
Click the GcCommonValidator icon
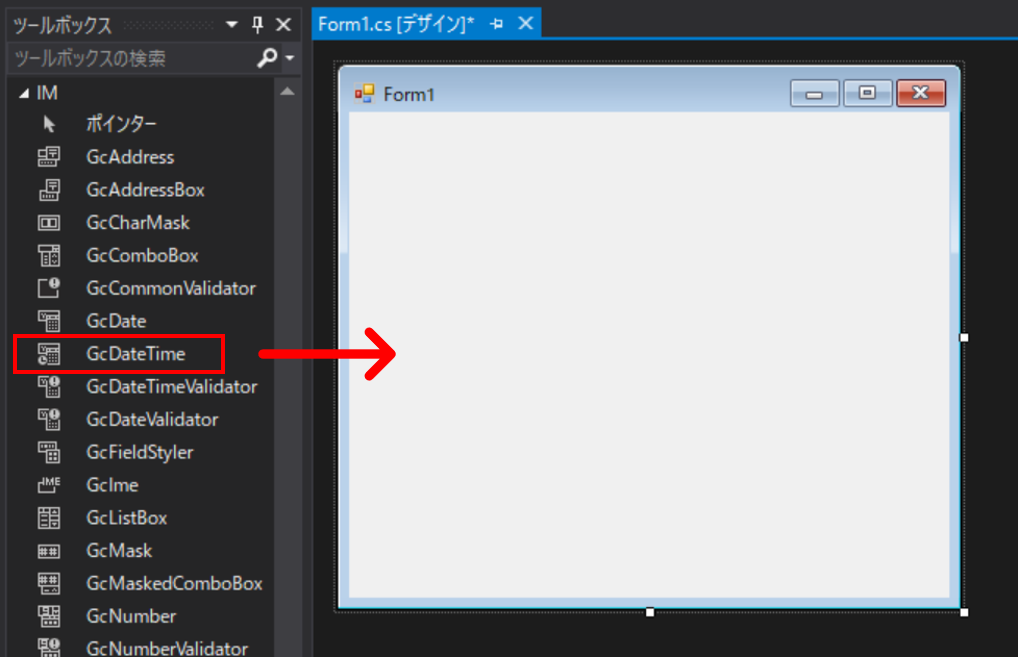[49, 288]
